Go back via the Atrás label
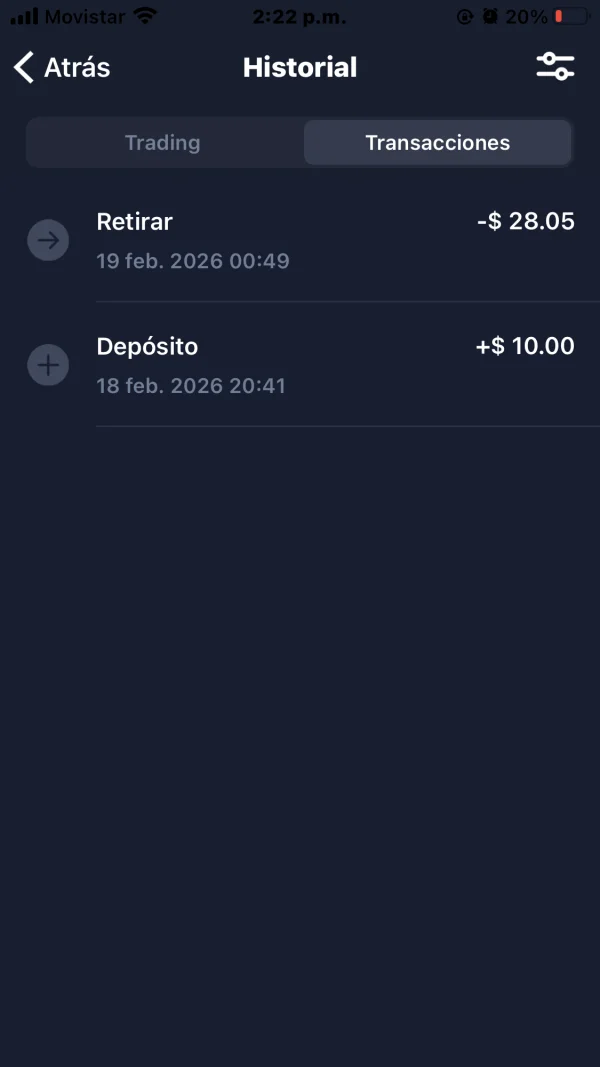 click(77, 68)
